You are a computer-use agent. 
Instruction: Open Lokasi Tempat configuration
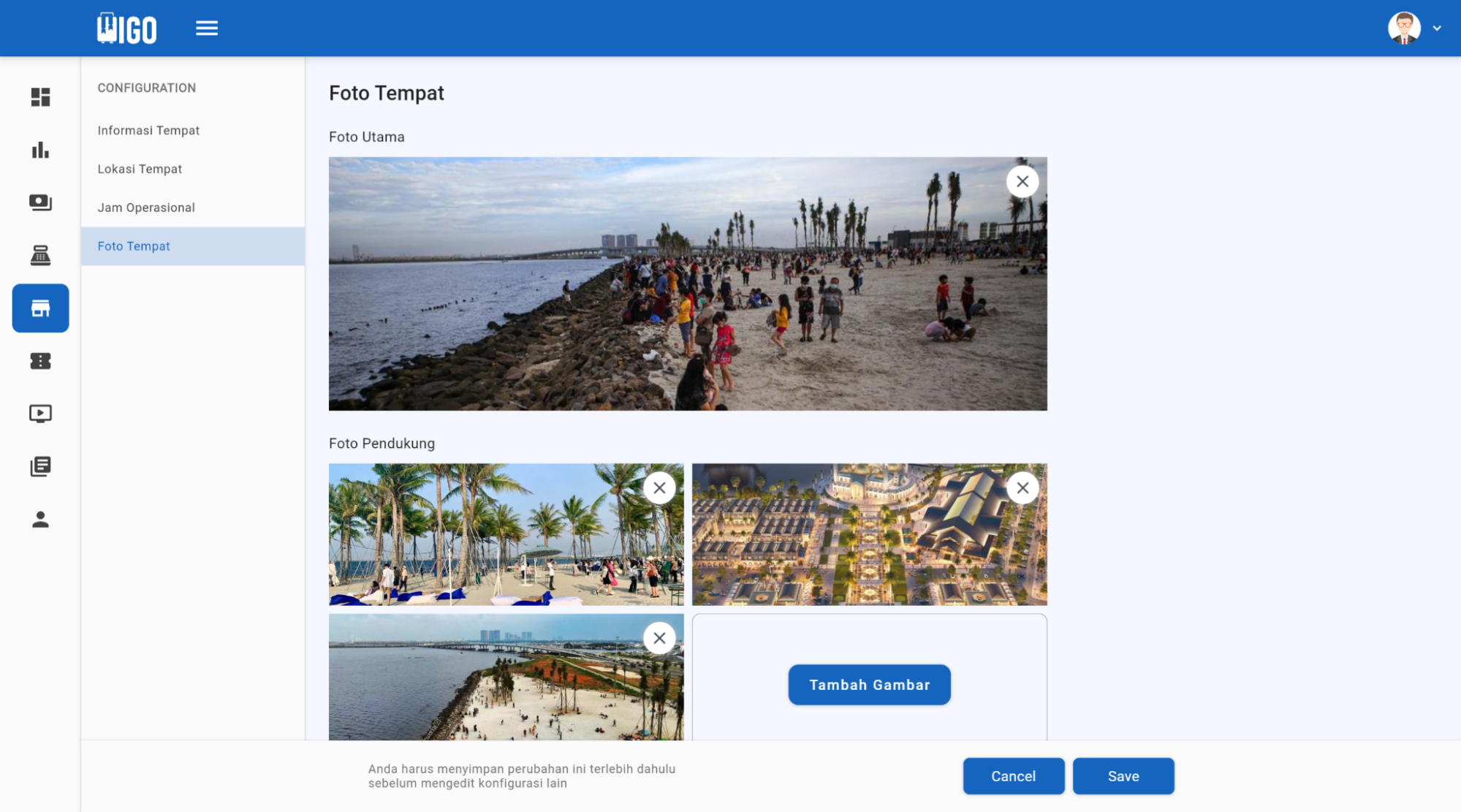click(140, 169)
